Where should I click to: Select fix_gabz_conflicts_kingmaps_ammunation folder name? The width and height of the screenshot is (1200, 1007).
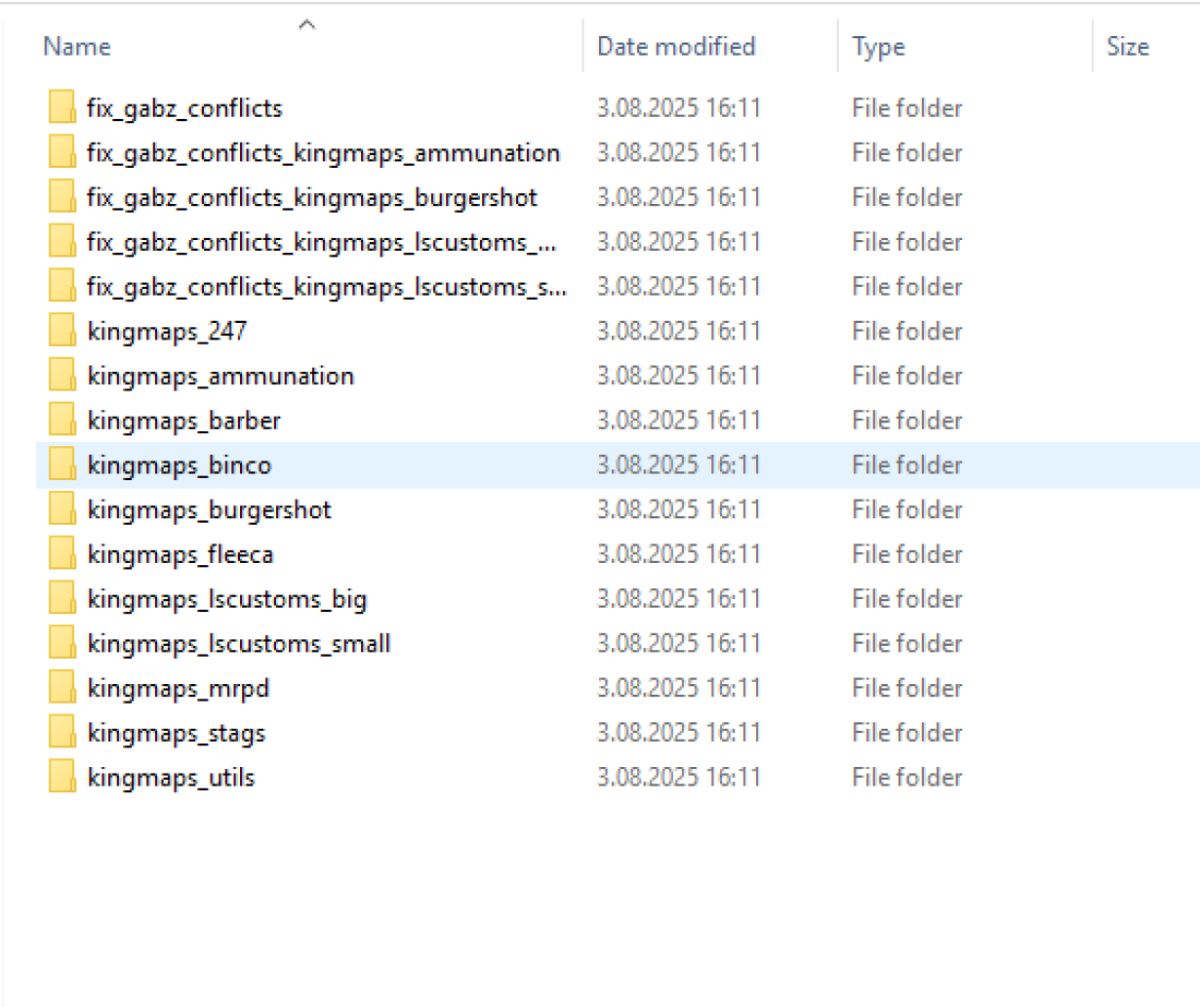click(324, 153)
